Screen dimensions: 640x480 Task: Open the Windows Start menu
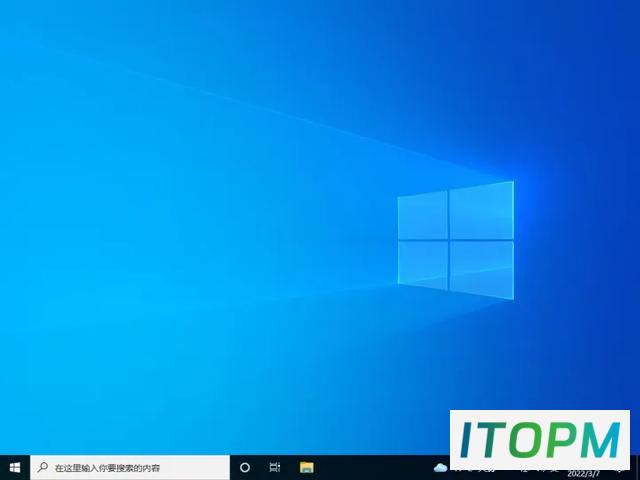(15, 467)
